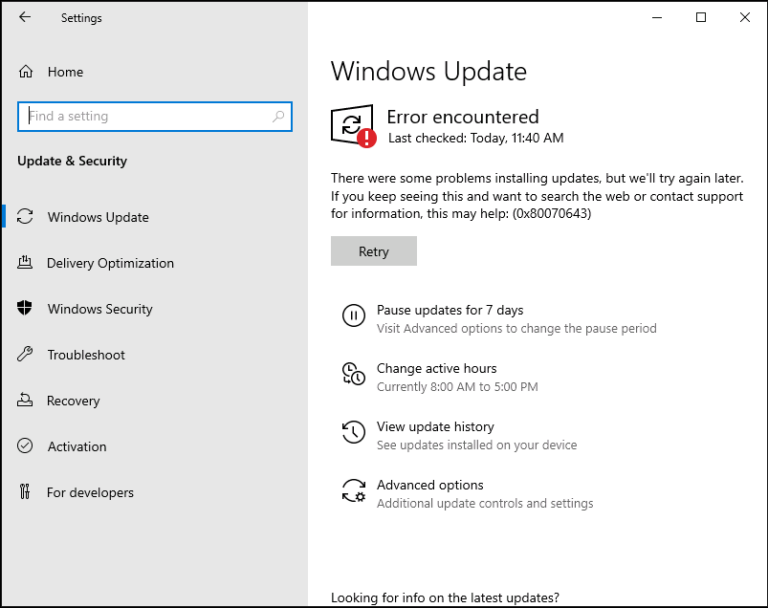Click the Pause updates for 7 days link
The height and width of the screenshot is (608, 768).
[450, 310]
